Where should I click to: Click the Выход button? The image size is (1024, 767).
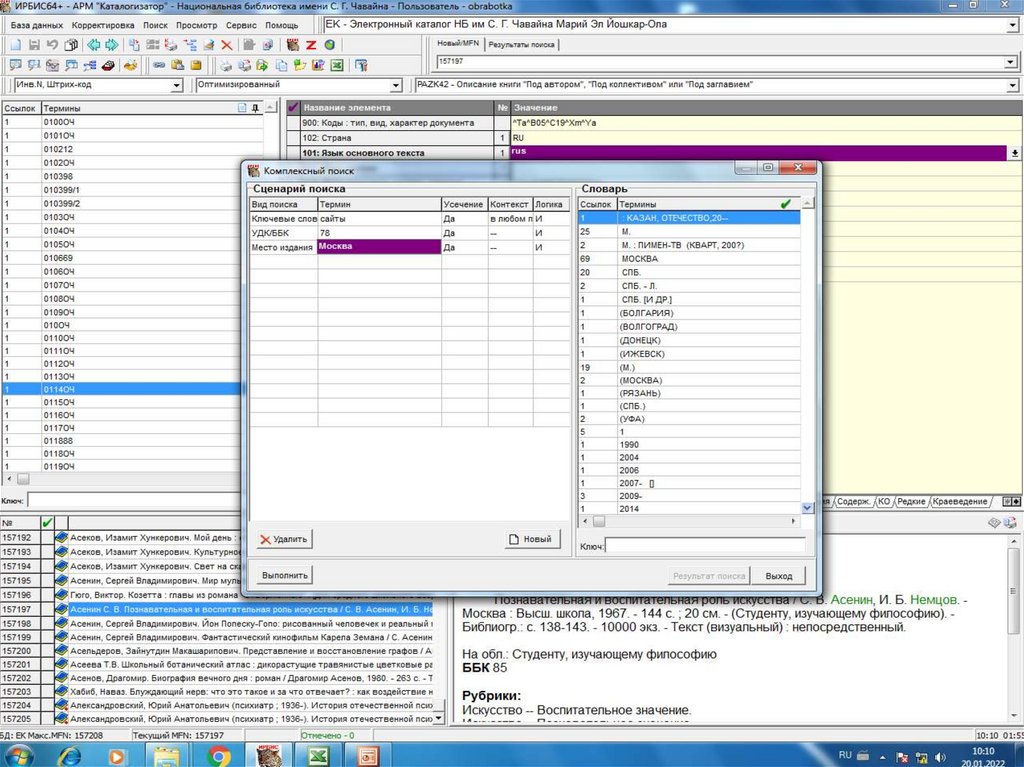(778, 576)
